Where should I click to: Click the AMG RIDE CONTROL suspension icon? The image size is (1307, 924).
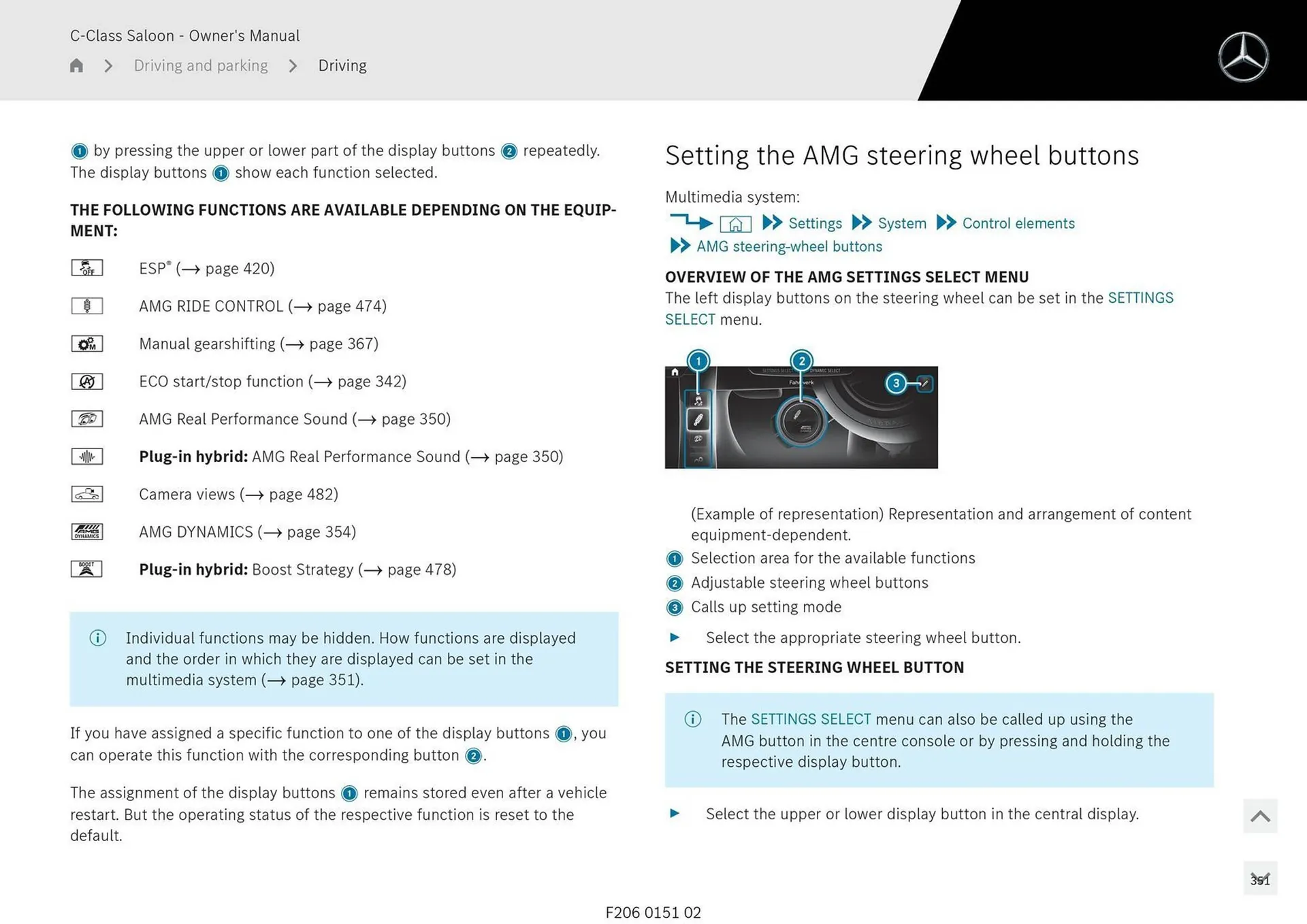87,306
